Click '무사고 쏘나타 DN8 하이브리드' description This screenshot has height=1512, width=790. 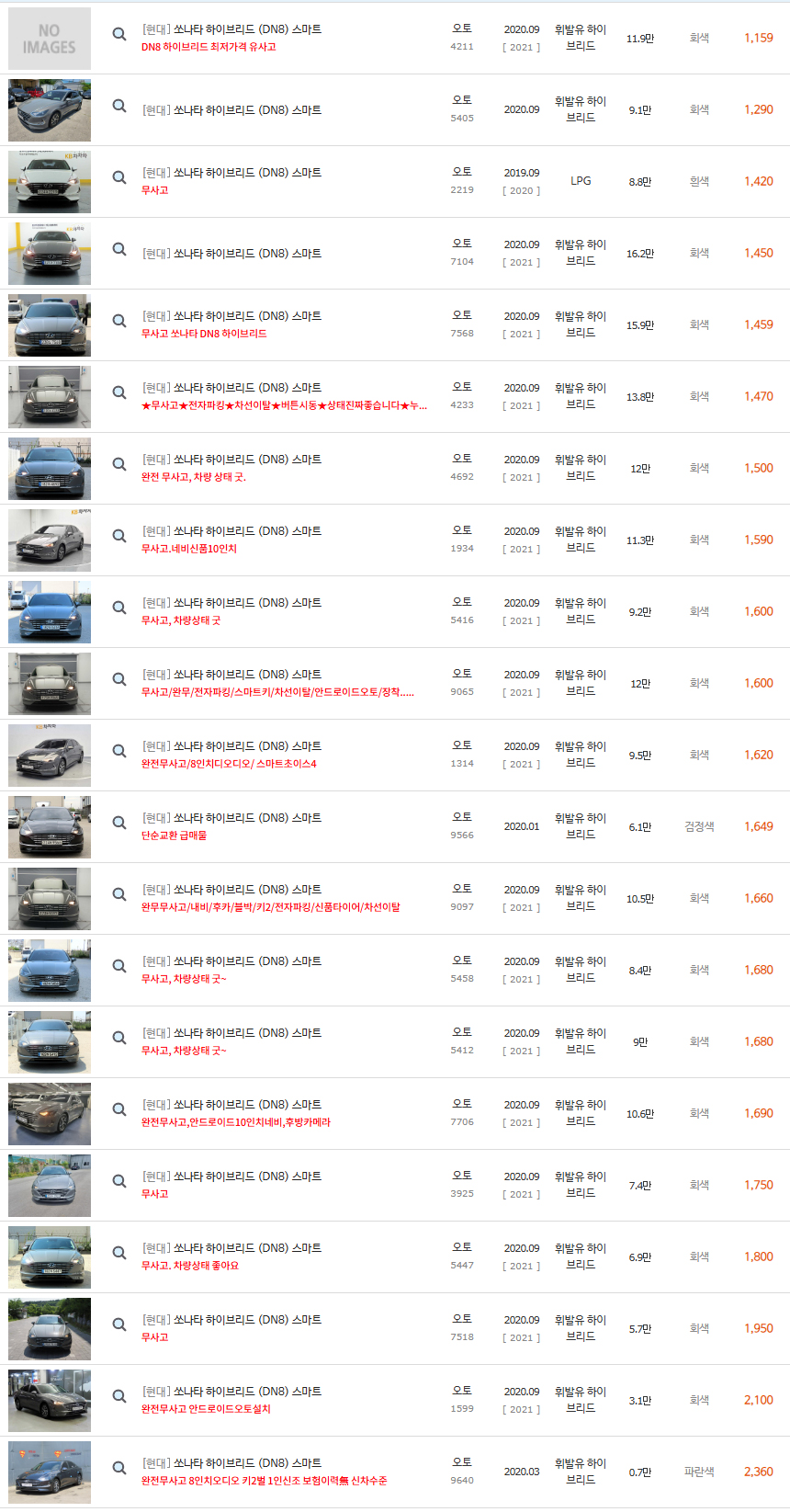(204, 334)
